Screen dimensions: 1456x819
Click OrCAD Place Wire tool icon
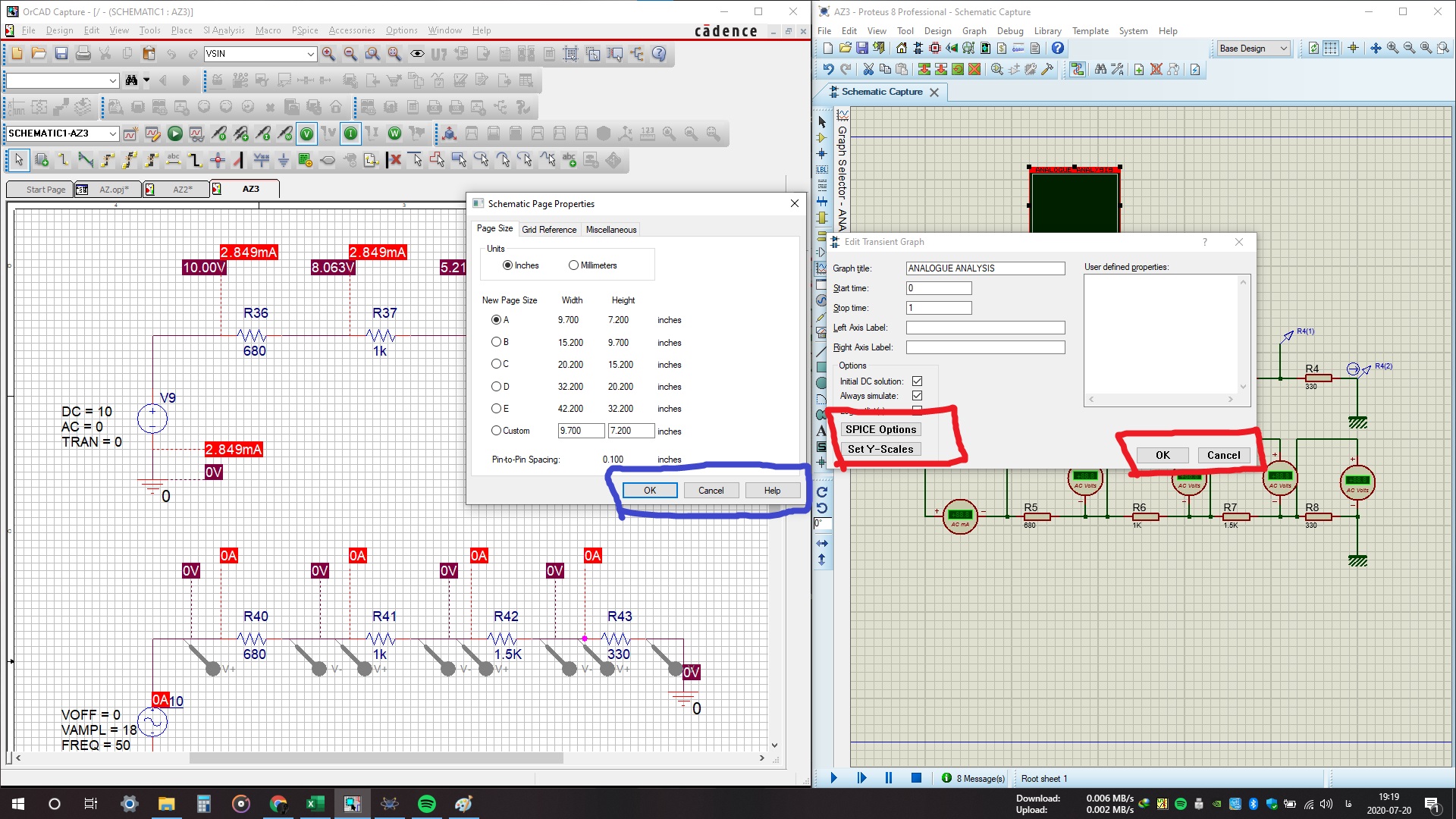click(x=63, y=160)
